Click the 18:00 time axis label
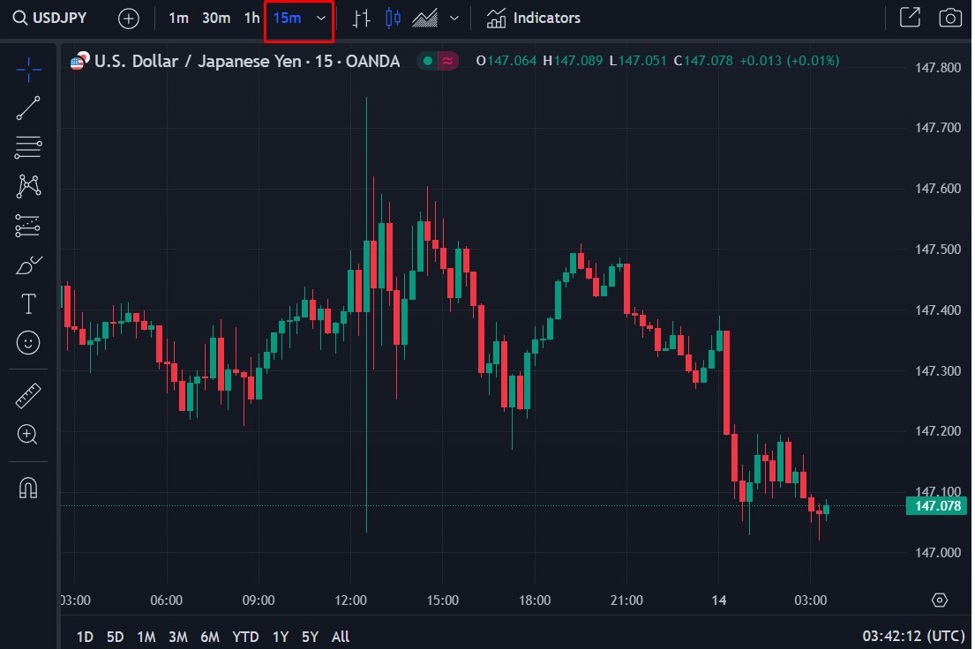The width and height of the screenshot is (975, 649). tap(535, 601)
